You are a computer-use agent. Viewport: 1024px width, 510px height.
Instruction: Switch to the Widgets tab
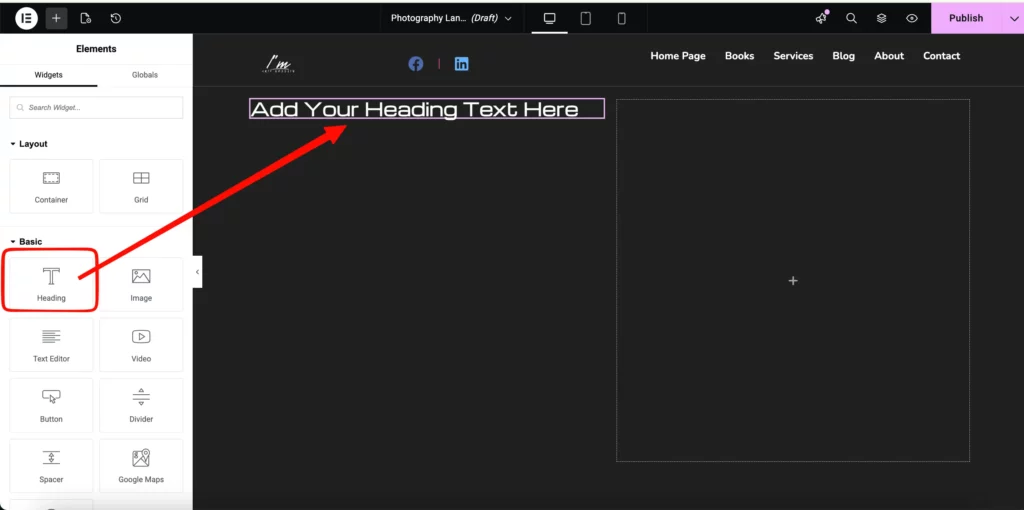click(48, 75)
